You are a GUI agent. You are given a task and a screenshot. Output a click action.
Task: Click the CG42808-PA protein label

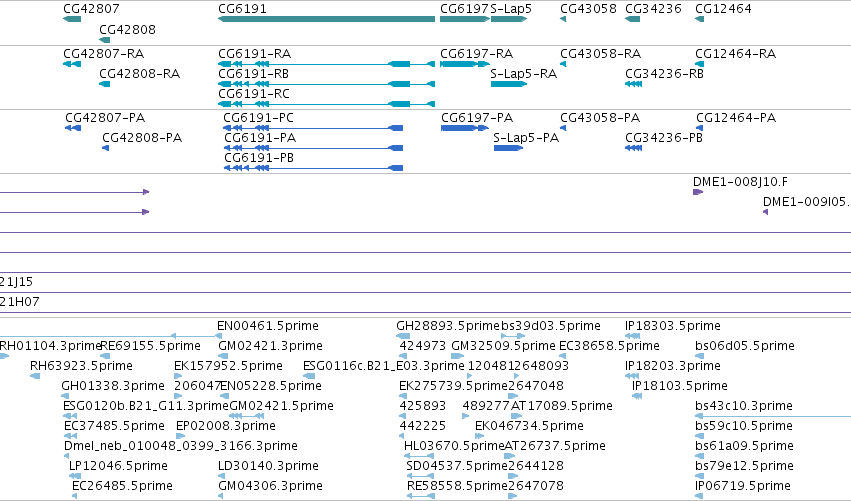[142, 138]
